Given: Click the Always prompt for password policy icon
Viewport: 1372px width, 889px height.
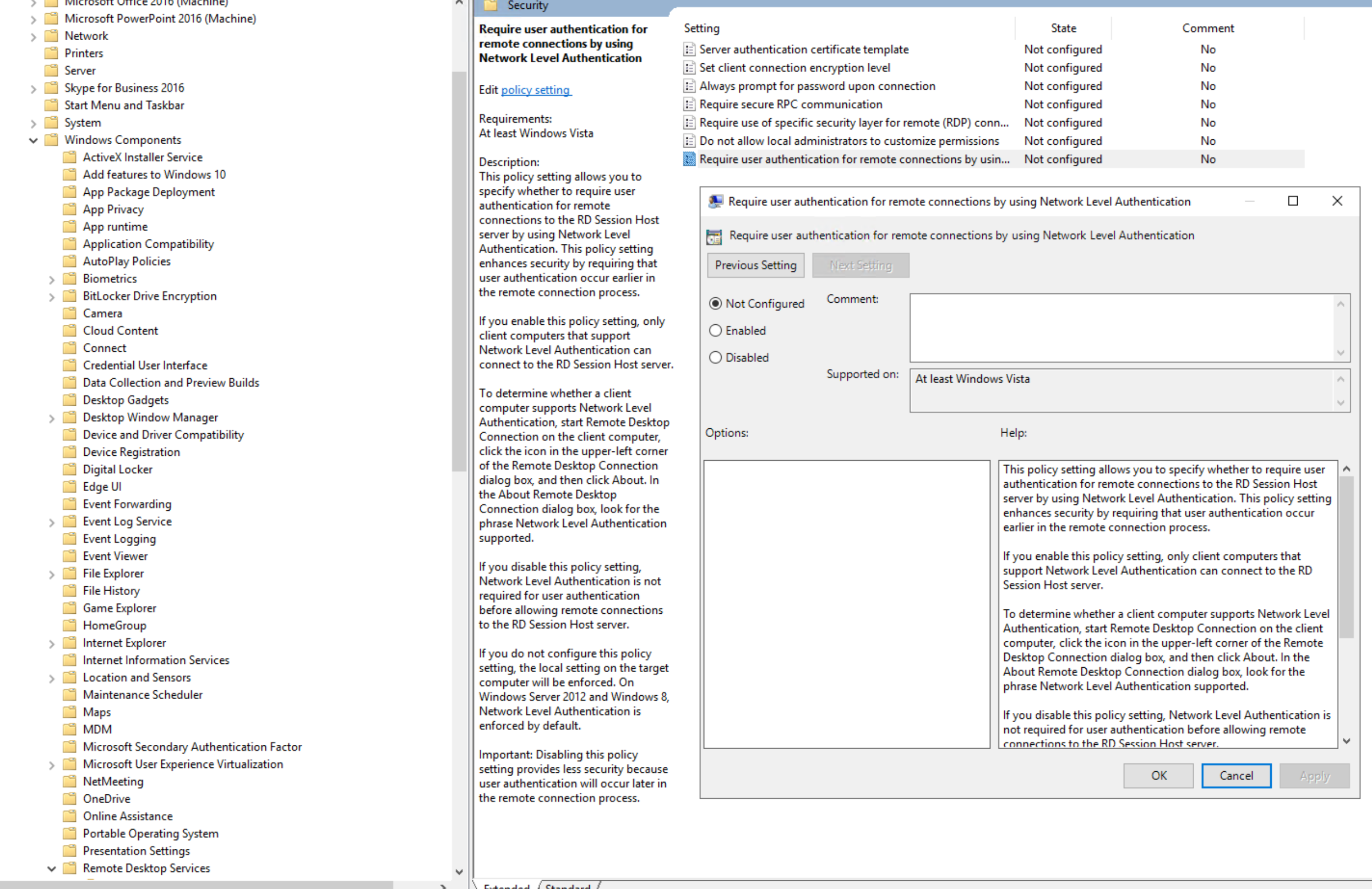Looking at the screenshot, I should [x=689, y=86].
